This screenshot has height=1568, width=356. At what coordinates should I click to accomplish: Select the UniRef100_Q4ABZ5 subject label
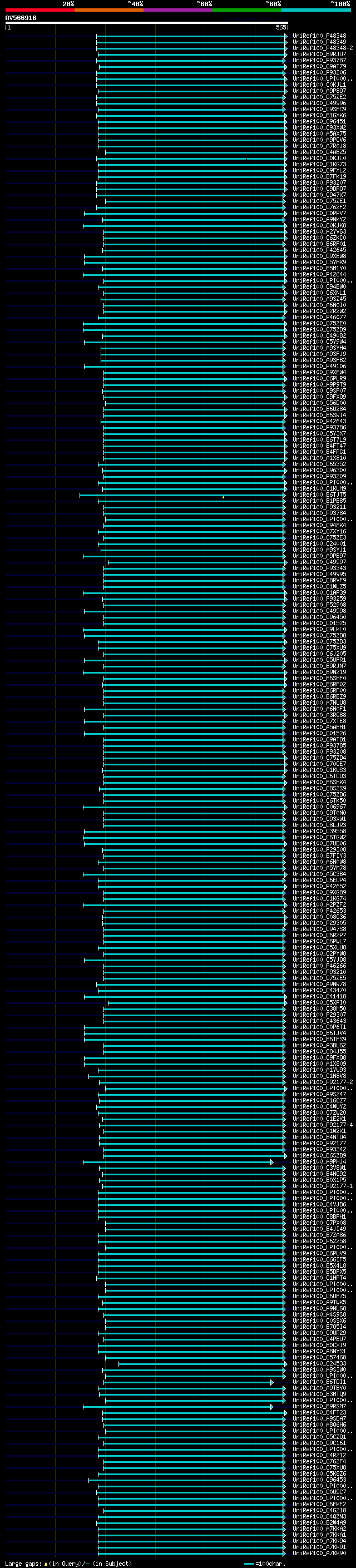tap(319, 152)
